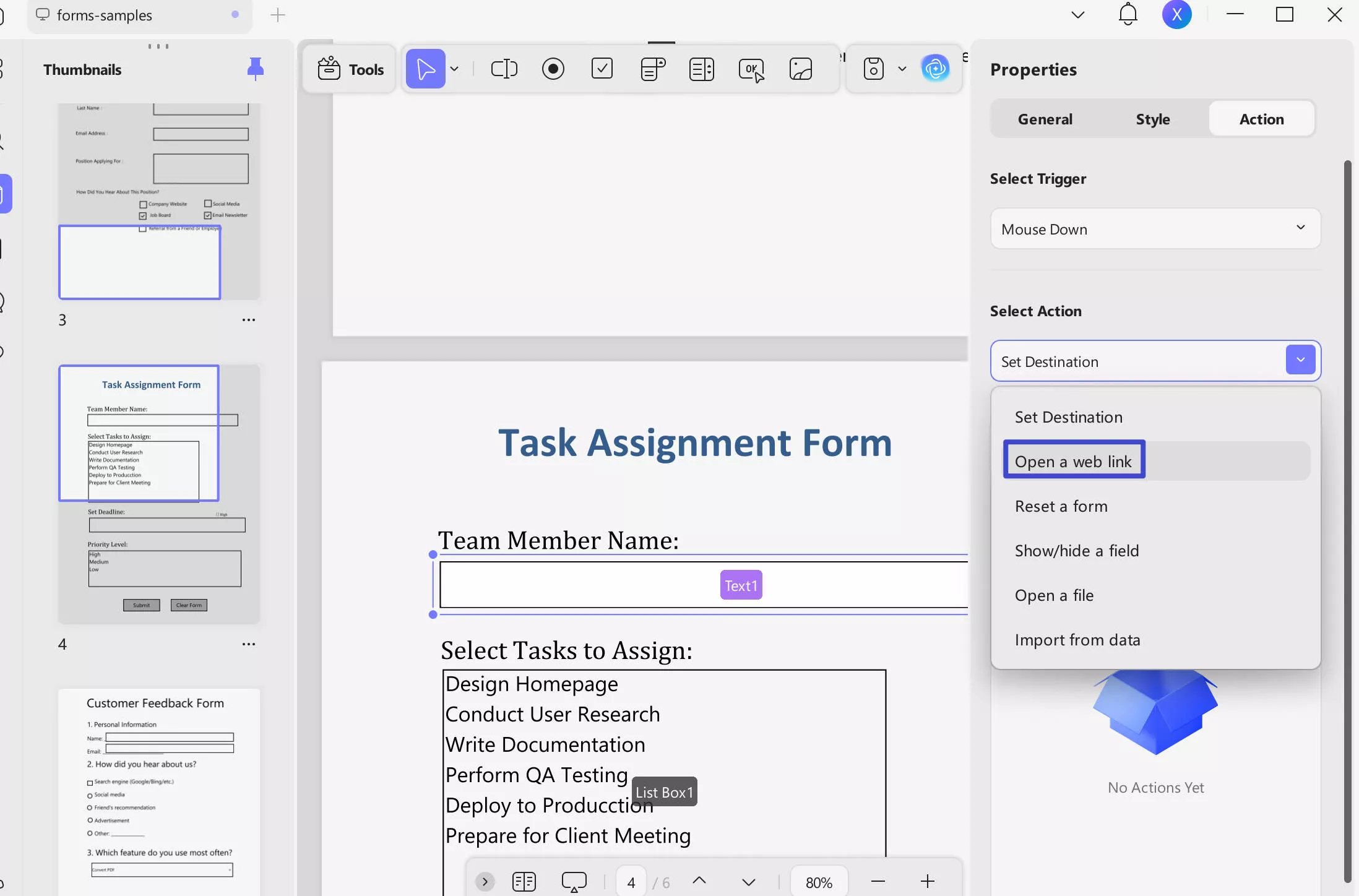Expand the select tool arrow options
Screen dimensions: 1359x896
point(455,69)
